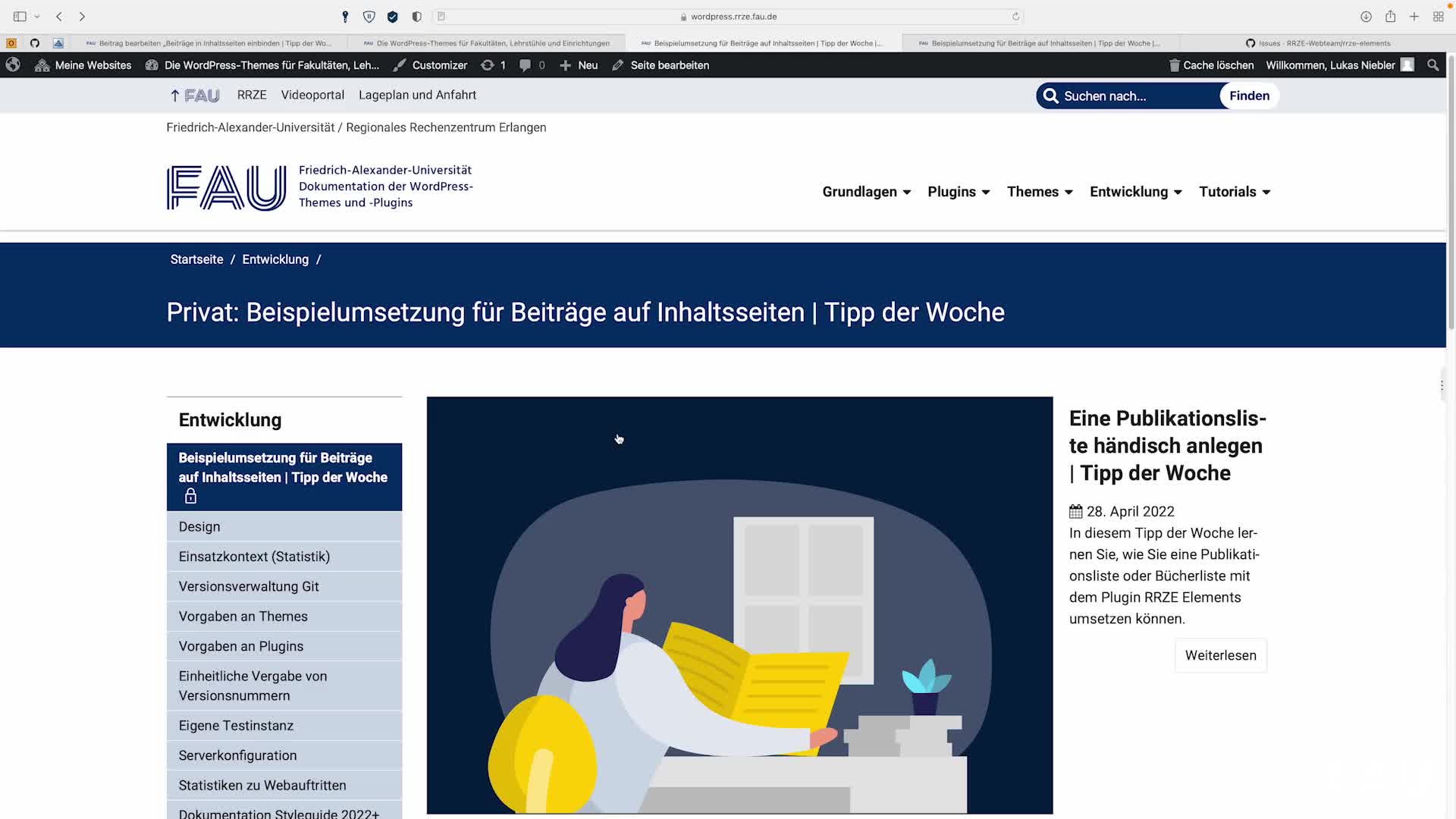Open the search magnifier in the admin bar
Screen dimensions: 1456x819
tap(1432, 65)
